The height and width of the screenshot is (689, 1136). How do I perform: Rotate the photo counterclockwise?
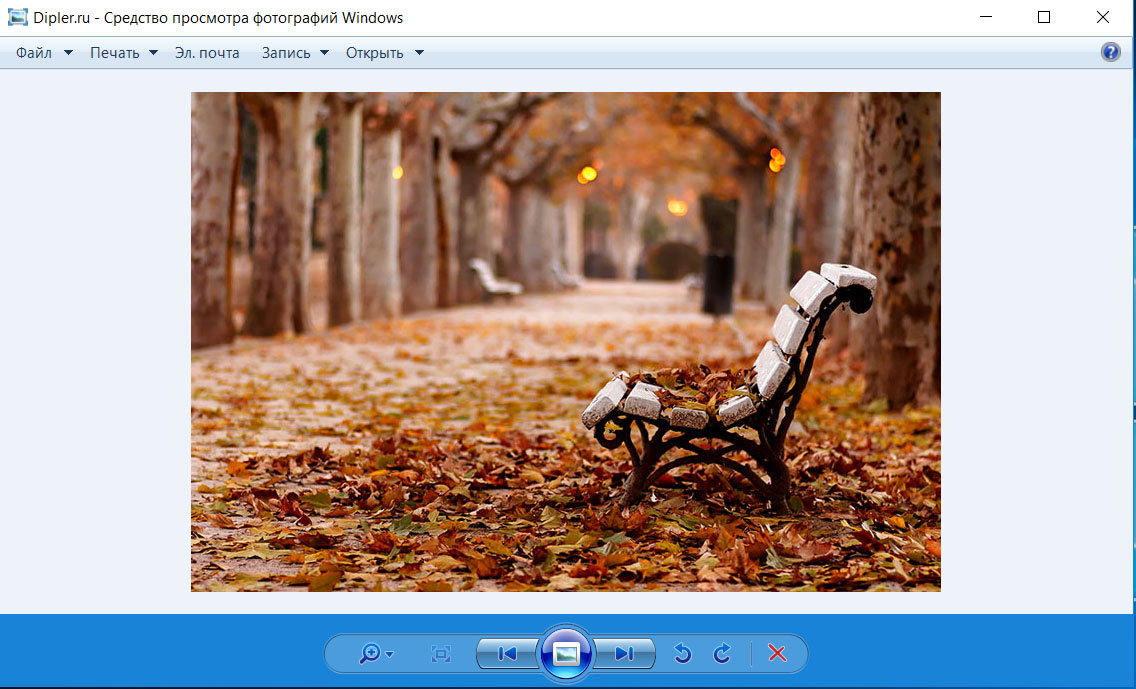(x=682, y=653)
